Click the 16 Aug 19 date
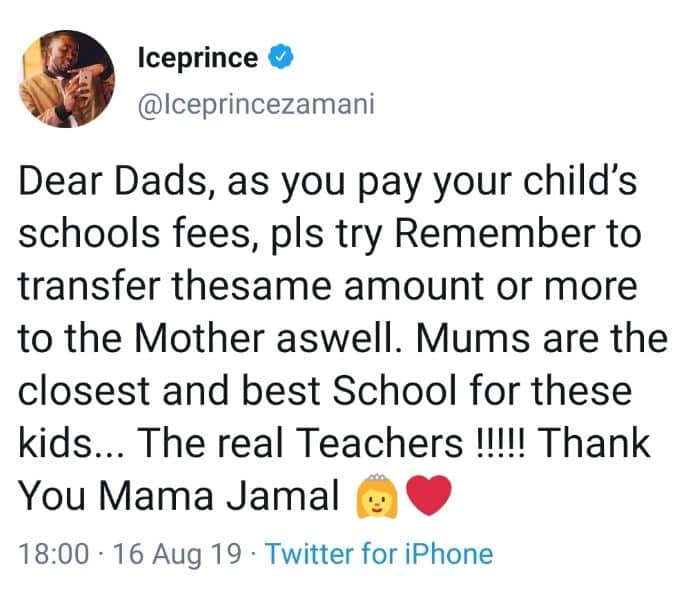 click(177, 554)
